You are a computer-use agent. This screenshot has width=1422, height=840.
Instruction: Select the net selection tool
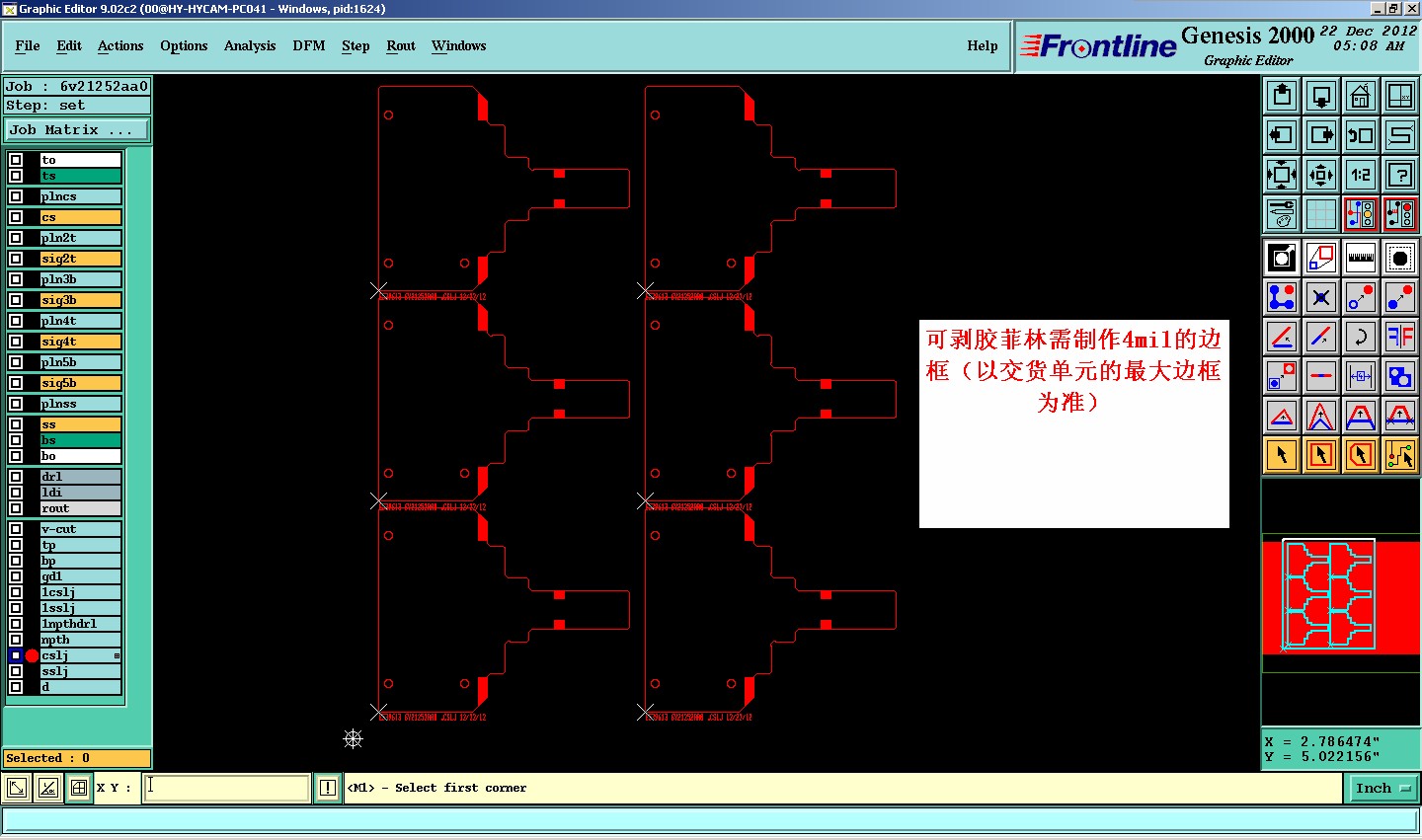(1400, 455)
